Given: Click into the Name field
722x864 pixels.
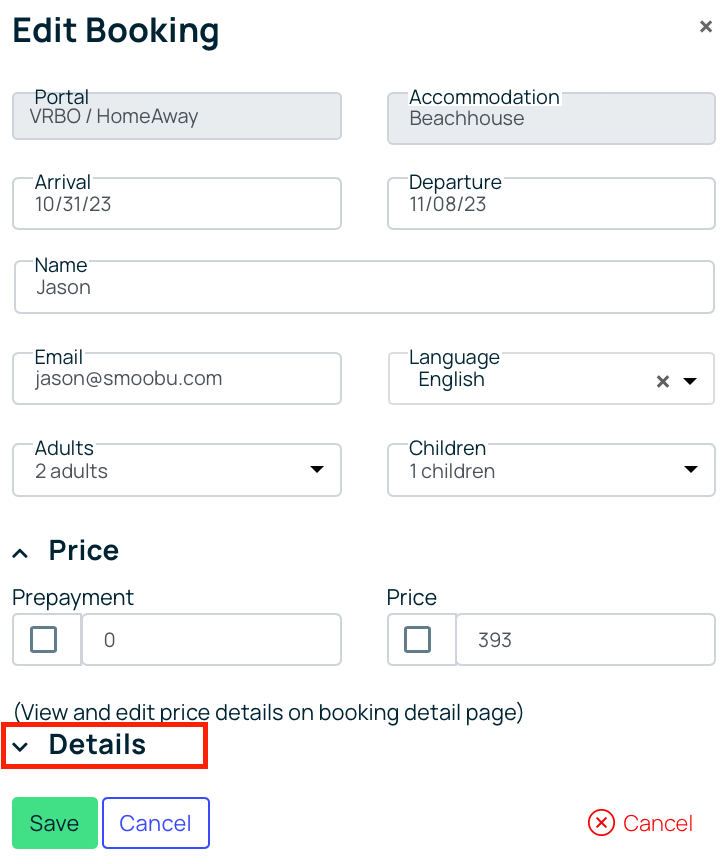Looking at the screenshot, I should pos(364,287).
